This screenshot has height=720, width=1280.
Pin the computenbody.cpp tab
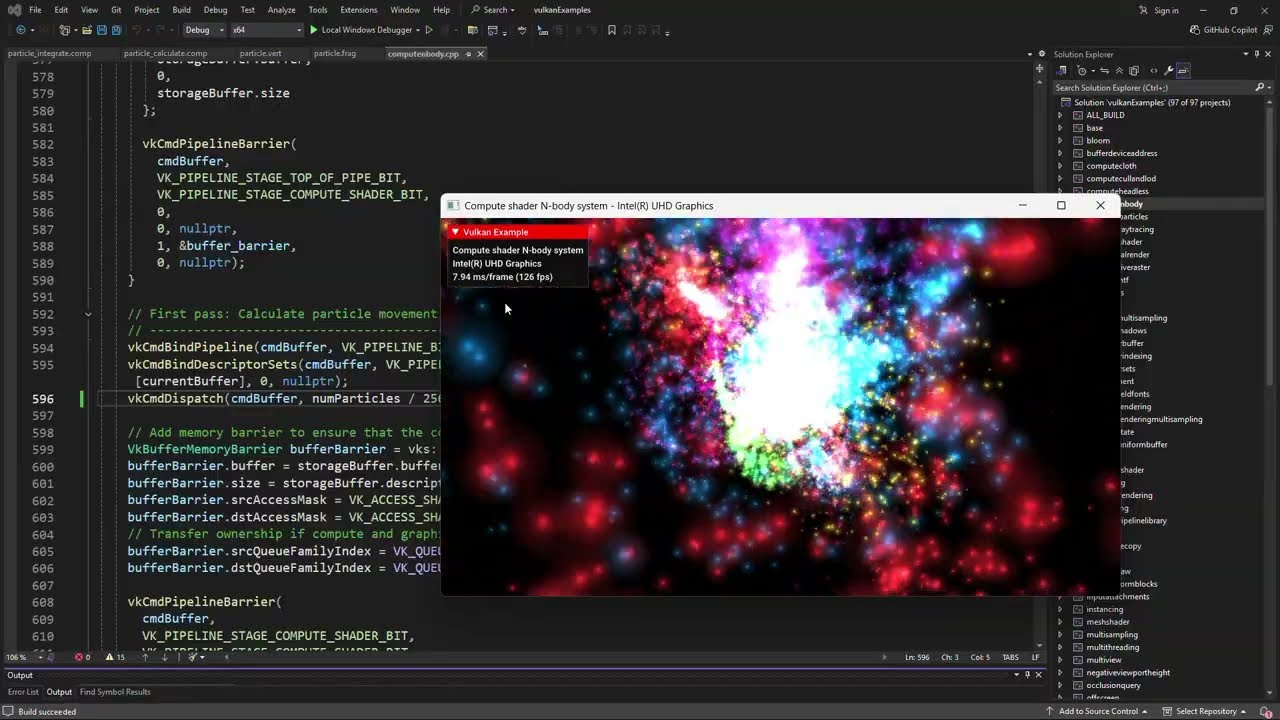pos(468,54)
